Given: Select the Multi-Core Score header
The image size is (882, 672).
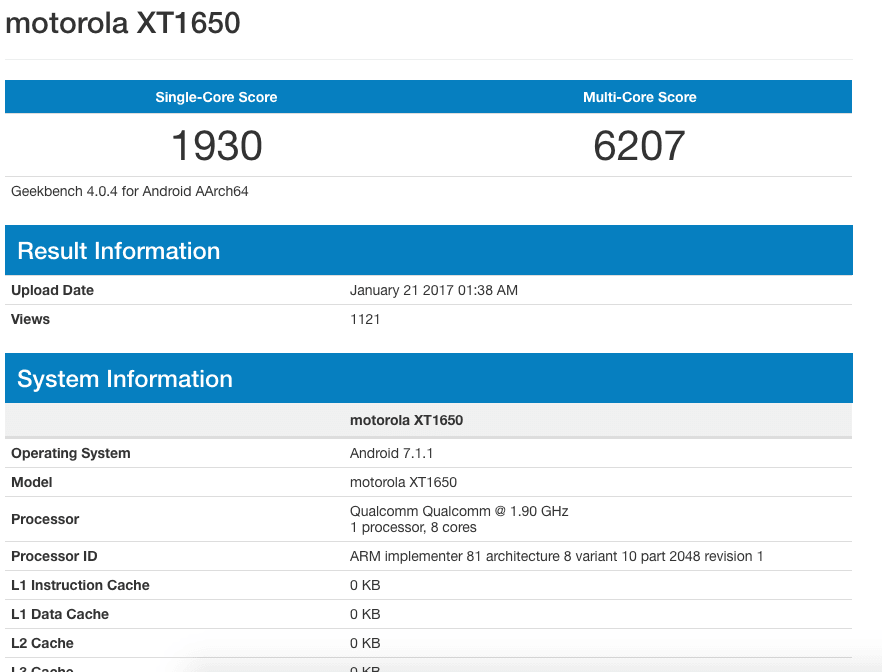Looking at the screenshot, I should [x=640, y=97].
